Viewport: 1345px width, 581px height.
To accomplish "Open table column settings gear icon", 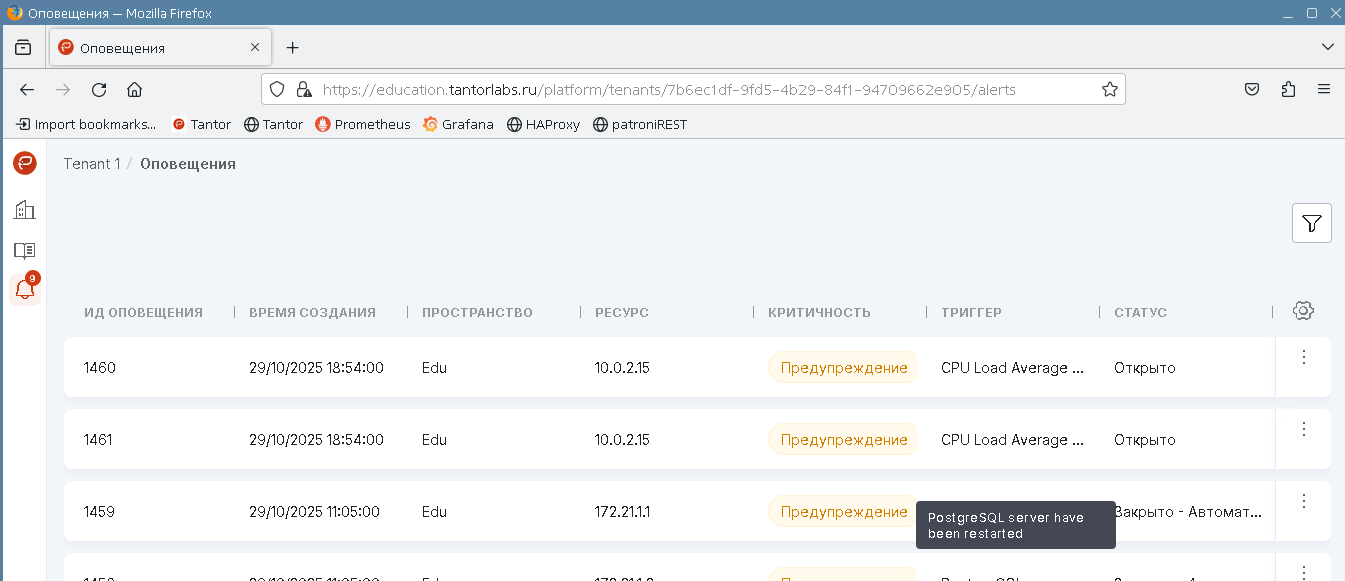I will [1302, 311].
